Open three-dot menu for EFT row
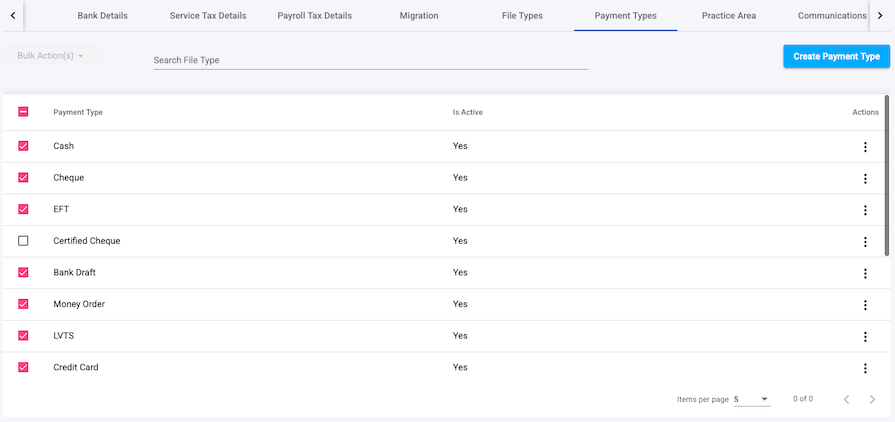Image resolution: width=895 pixels, height=422 pixels. 865,210
